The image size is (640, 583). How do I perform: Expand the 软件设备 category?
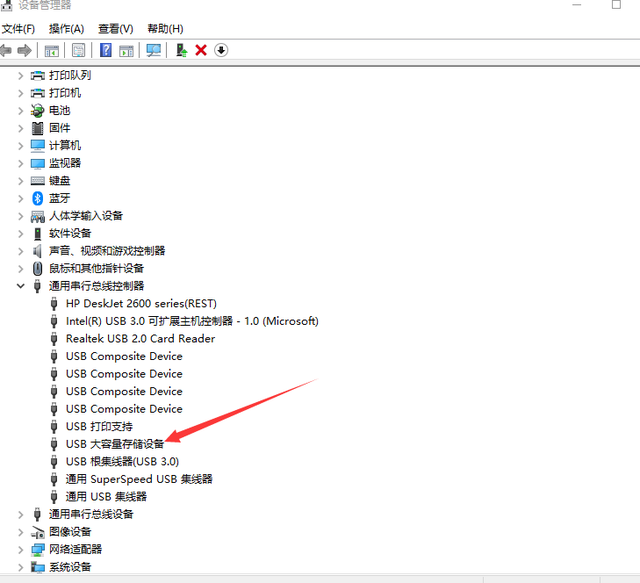20,234
